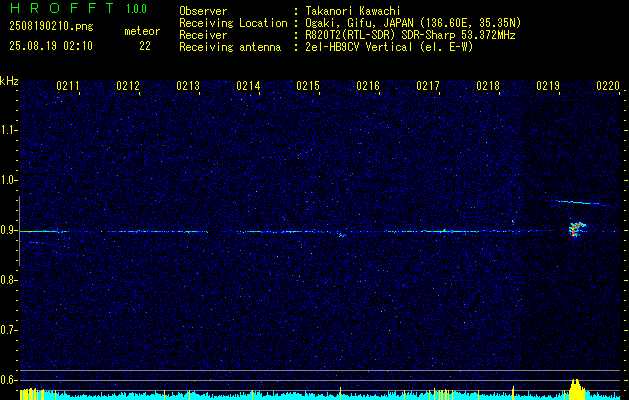This screenshot has height=400, width=629.
Task: Click the meteor label
Action: tap(142, 31)
